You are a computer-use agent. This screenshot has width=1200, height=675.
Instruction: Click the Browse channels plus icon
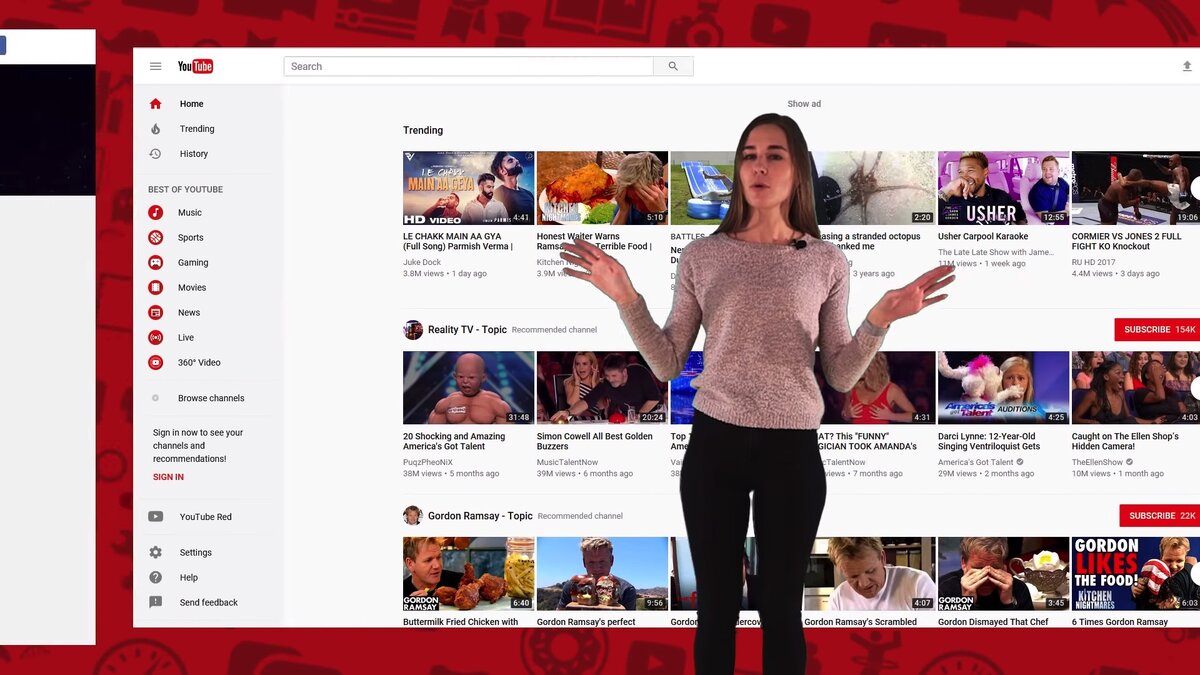[x=155, y=398]
